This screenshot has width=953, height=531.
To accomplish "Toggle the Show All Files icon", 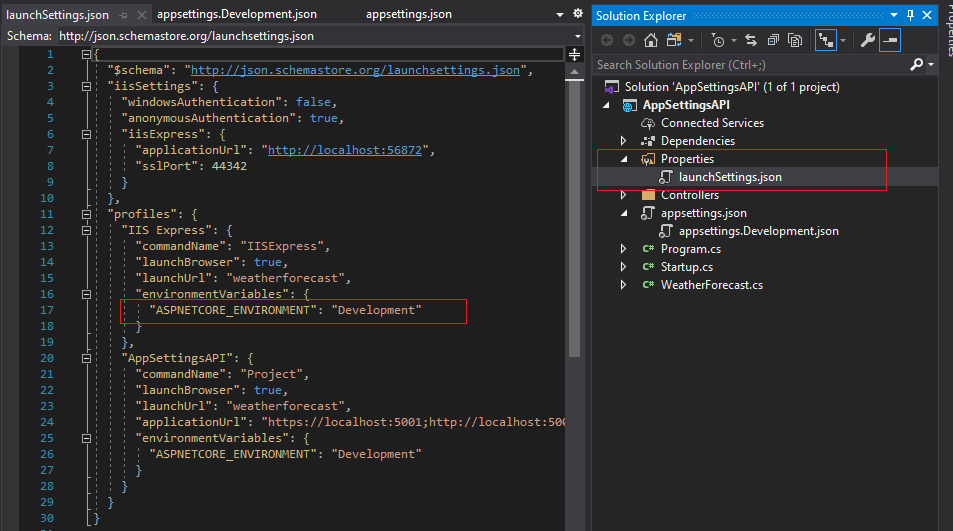I will (x=795, y=40).
